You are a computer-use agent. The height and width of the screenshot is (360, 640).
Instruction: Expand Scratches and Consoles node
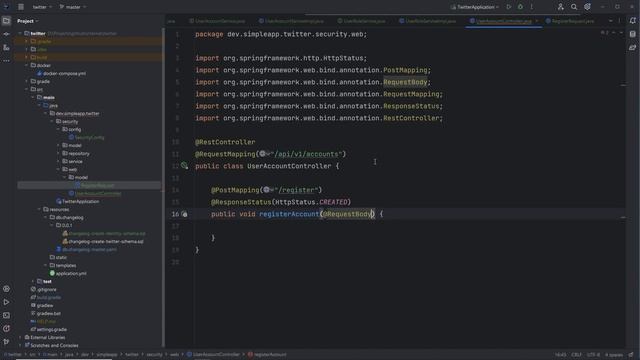[20, 345]
